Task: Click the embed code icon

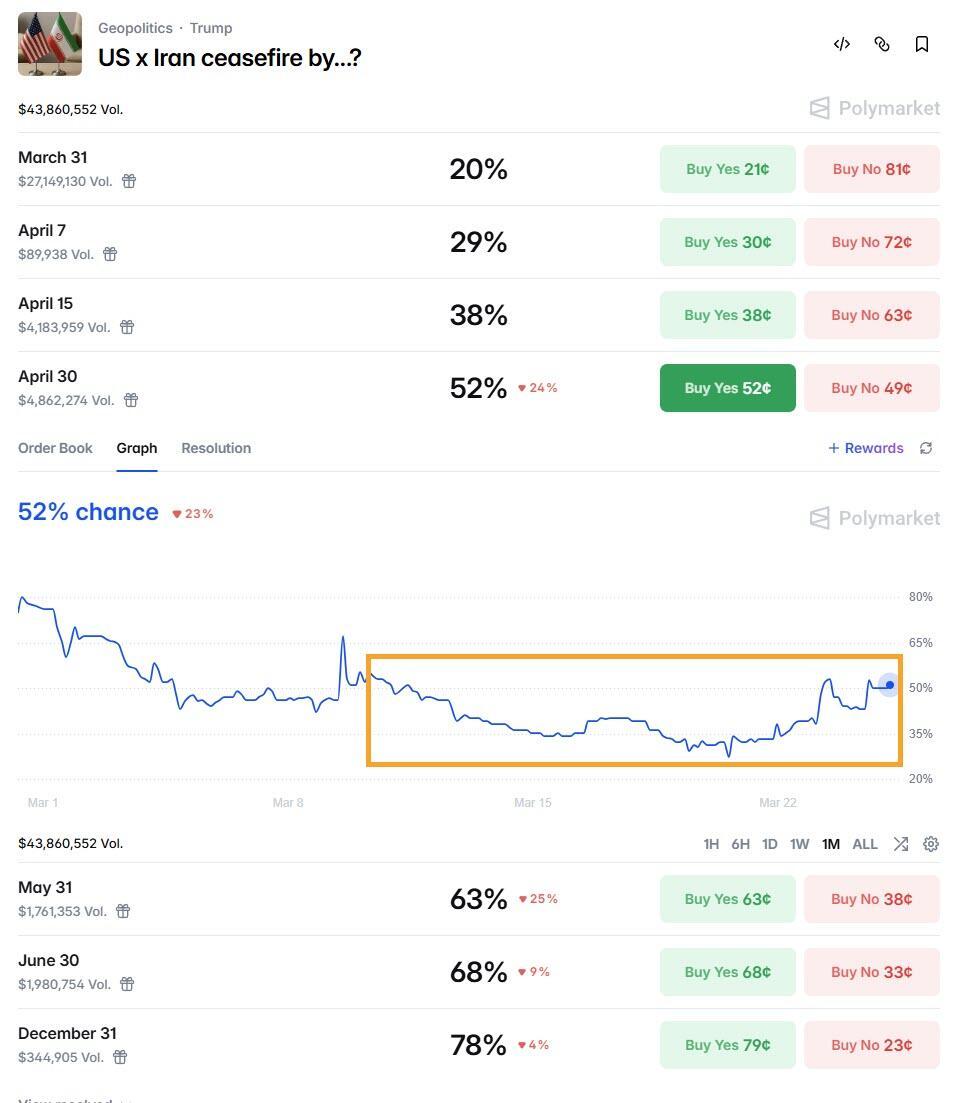Action: coord(842,44)
